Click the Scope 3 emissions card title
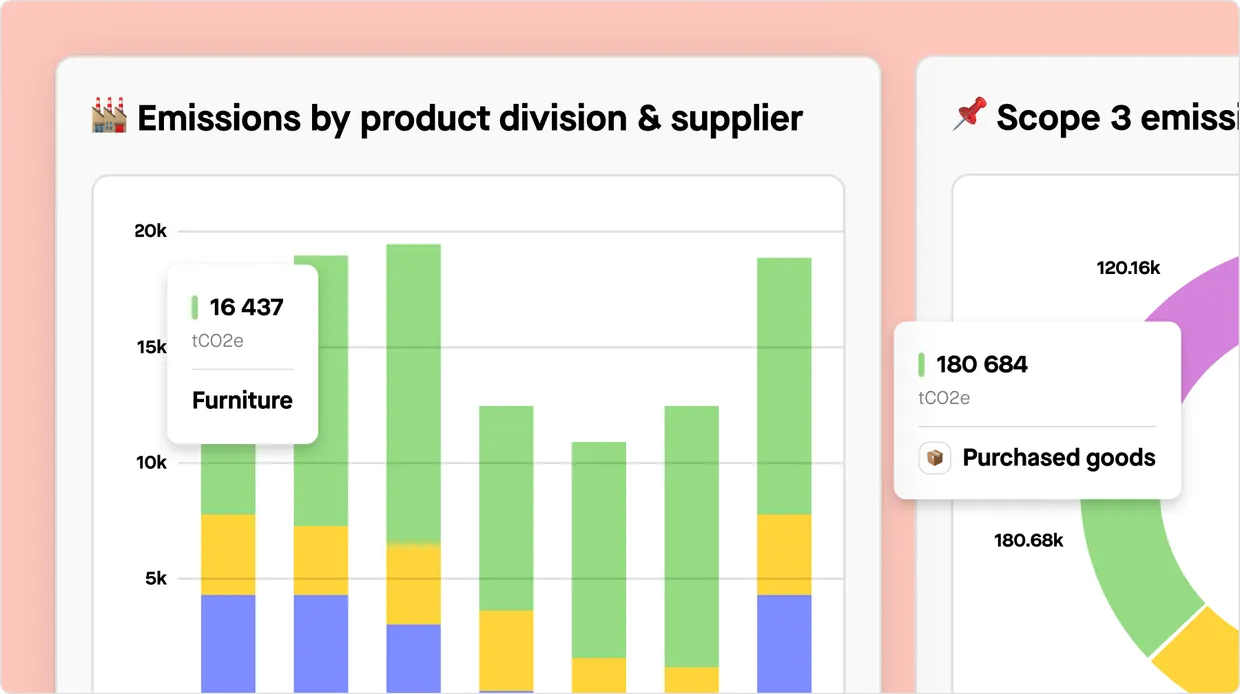This screenshot has height=694, width=1240. coord(1110,117)
